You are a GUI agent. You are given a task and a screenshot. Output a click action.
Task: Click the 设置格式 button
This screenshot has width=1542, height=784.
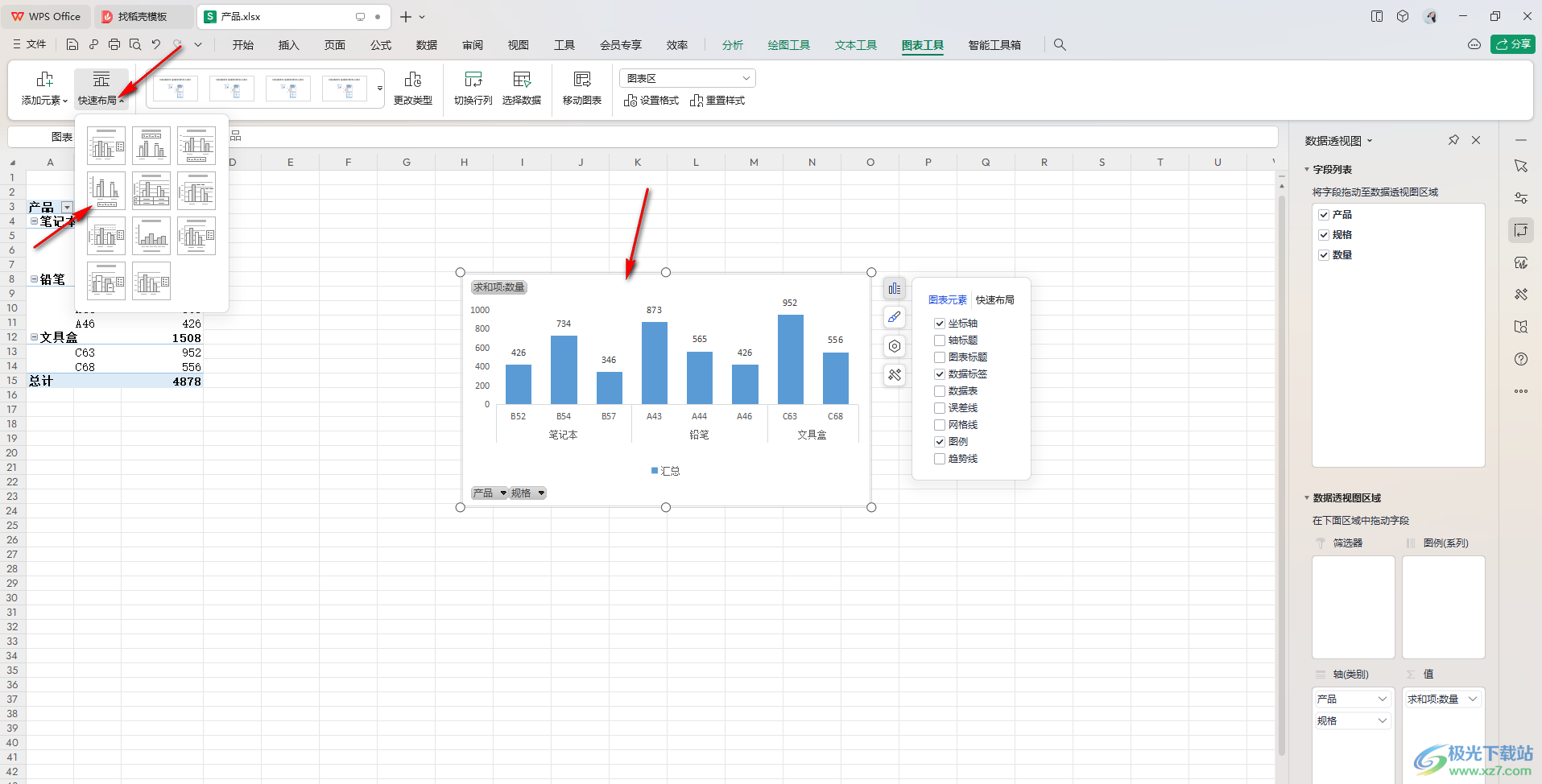651,101
